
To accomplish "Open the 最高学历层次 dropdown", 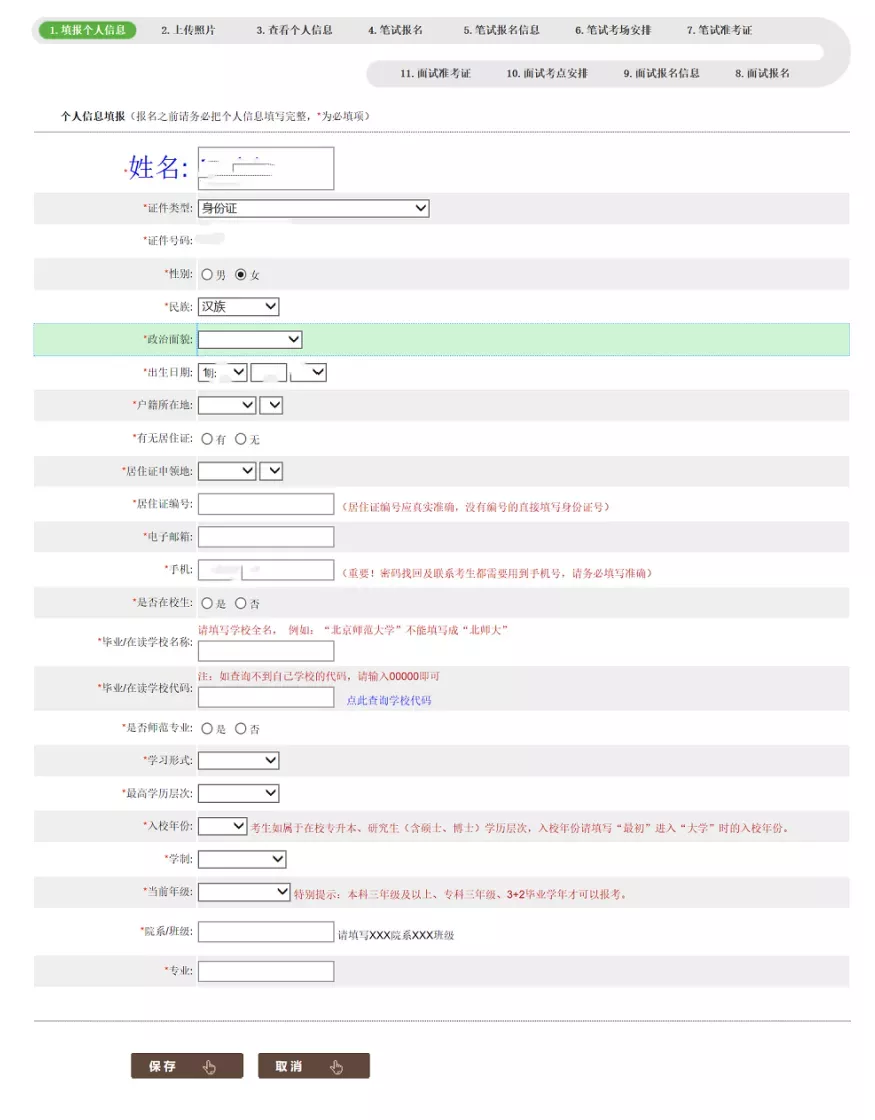I will [x=238, y=793].
